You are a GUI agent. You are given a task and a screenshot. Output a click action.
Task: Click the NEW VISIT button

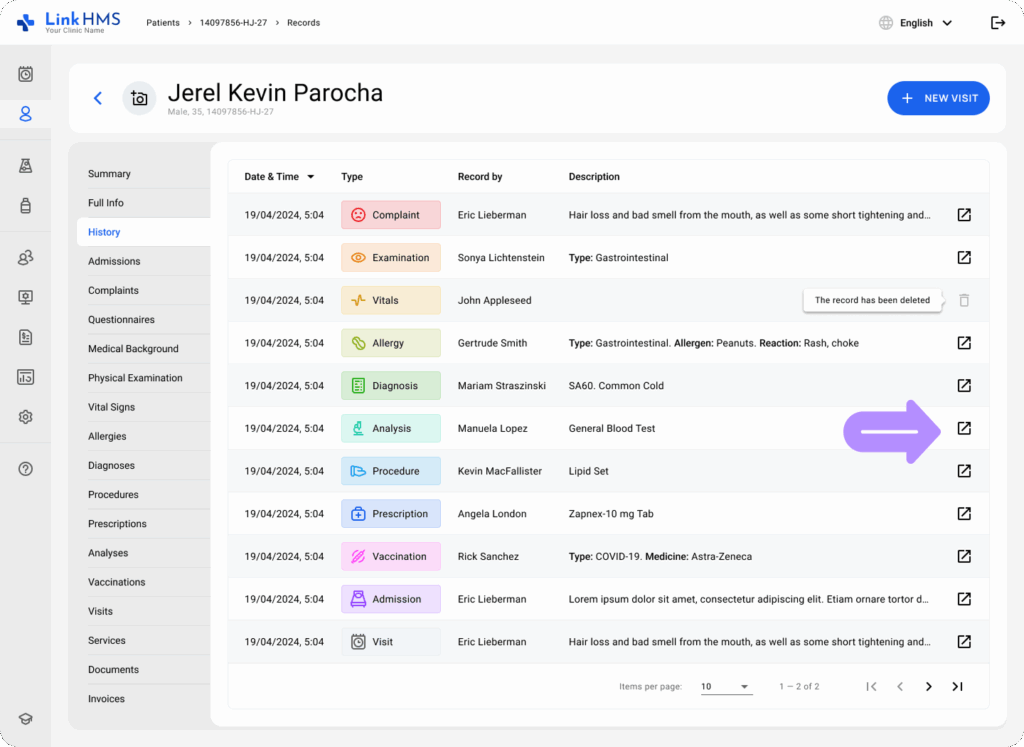[x=938, y=98]
